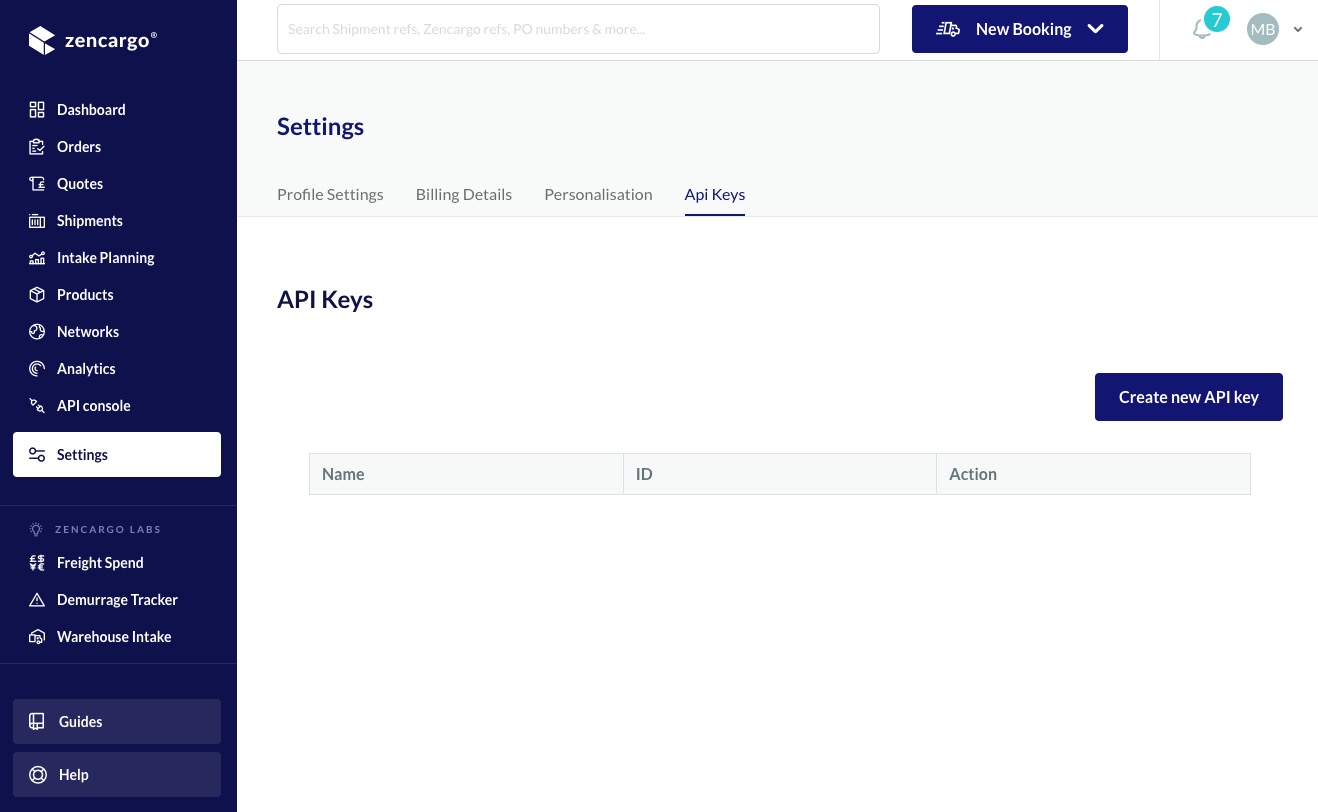Open Warehouse Intake from Zencargo Labs
The image size is (1318, 812).
[x=114, y=636]
